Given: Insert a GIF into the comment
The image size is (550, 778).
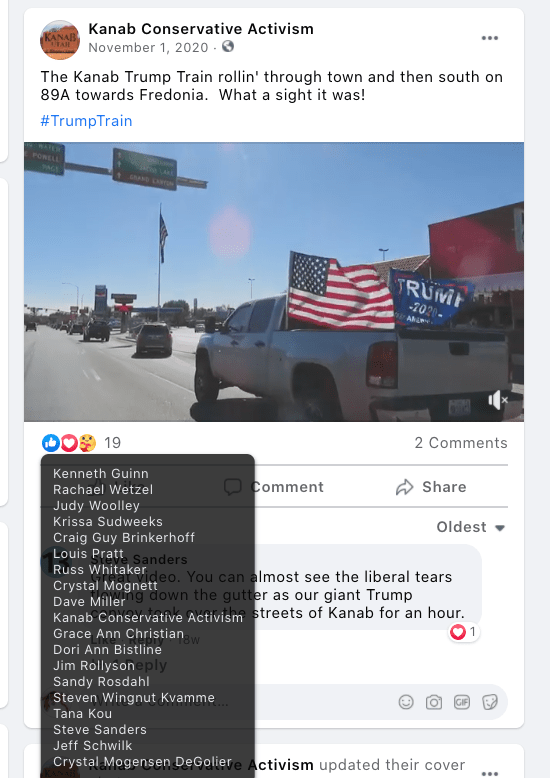Looking at the screenshot, I should click(x=462, y=702).
